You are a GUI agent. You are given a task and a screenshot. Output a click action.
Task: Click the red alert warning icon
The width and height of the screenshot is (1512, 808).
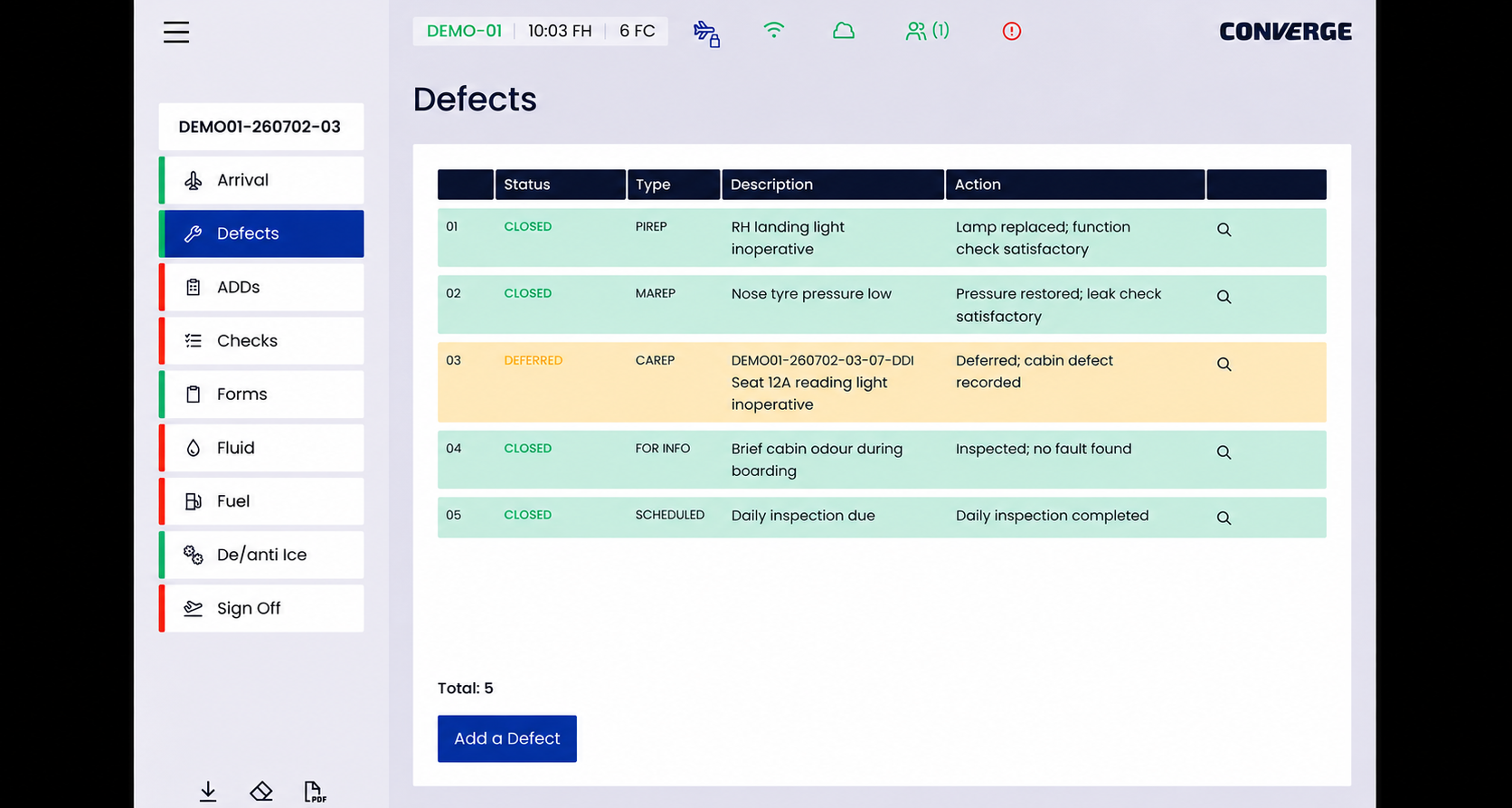click(1012, 32)
